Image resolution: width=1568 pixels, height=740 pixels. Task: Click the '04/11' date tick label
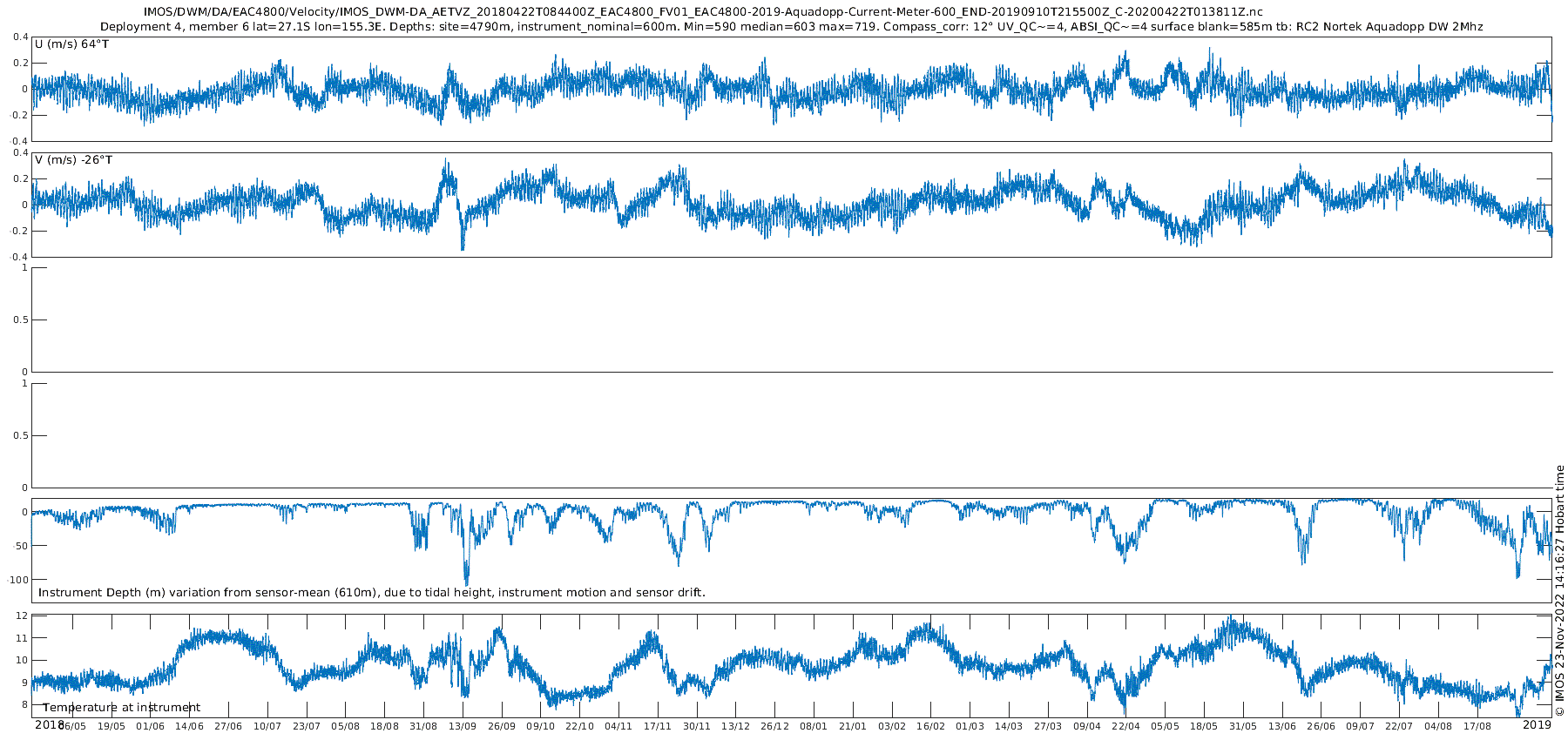pos(618,726)
